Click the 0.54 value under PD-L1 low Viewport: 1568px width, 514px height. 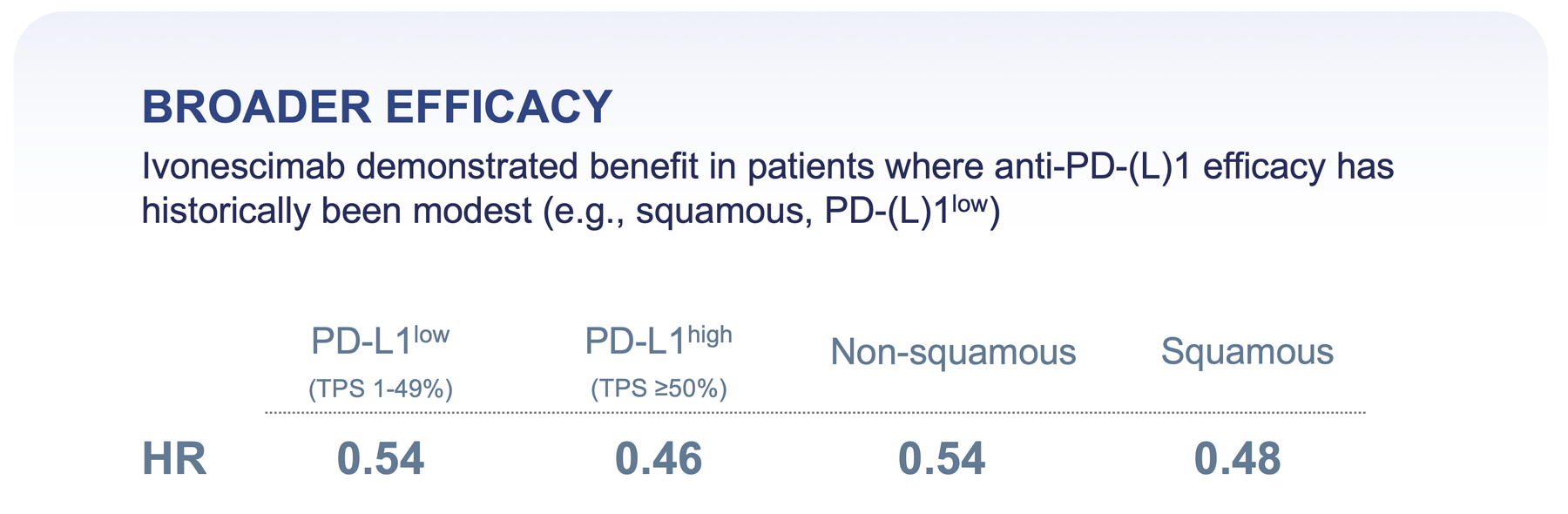point(381,459)
